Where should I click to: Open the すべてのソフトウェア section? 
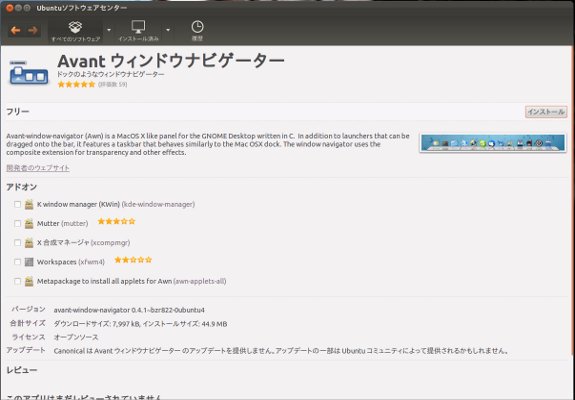click(x=75, y=31)
